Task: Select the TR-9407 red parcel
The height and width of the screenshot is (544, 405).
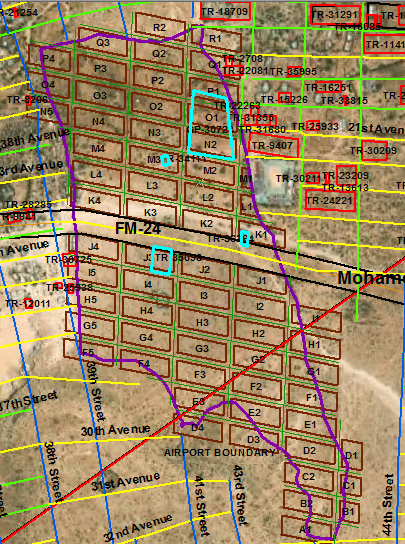Action: pyautogui.click(x=274, y=145)
